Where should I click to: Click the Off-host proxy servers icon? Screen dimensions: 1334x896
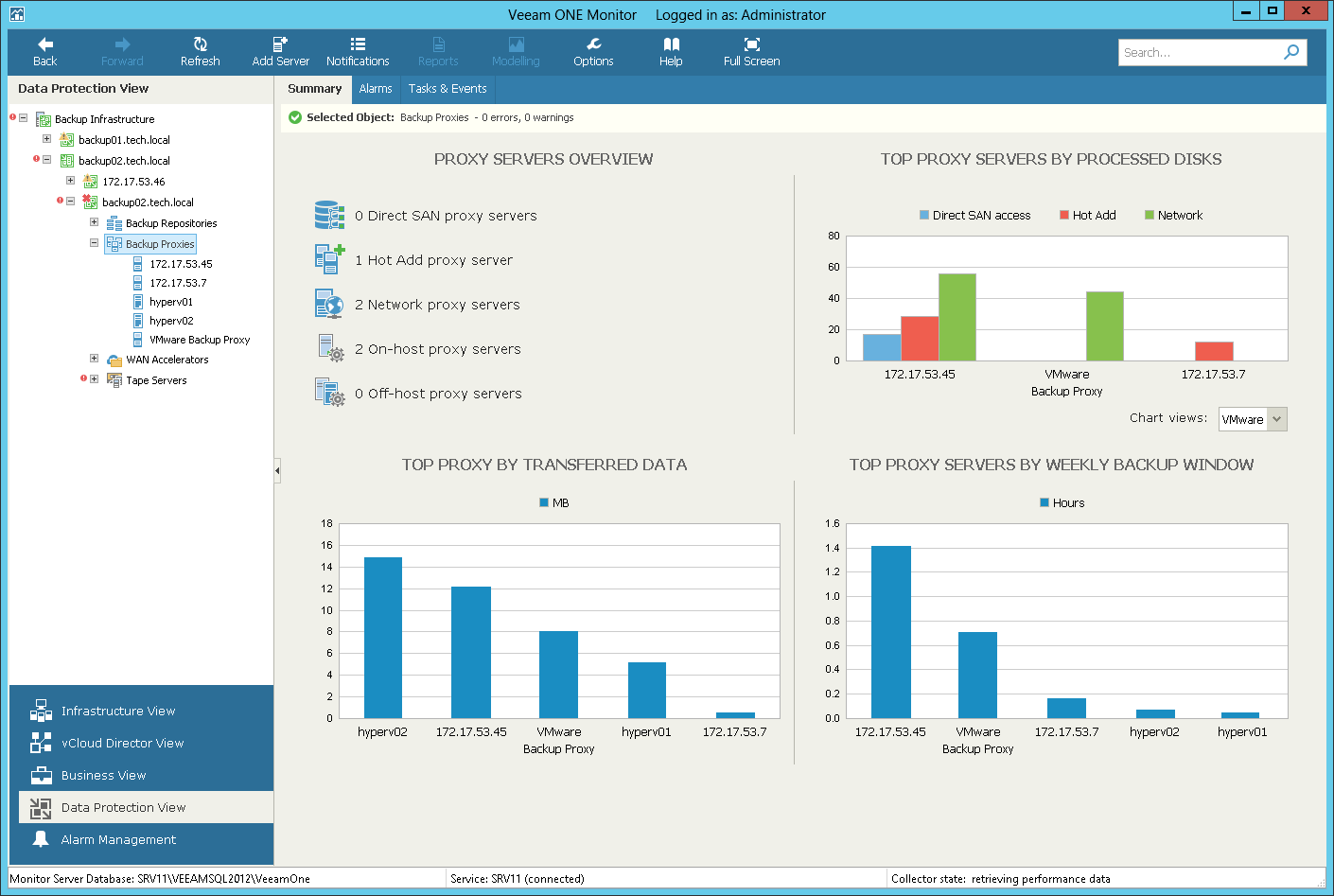coord(329,393)
